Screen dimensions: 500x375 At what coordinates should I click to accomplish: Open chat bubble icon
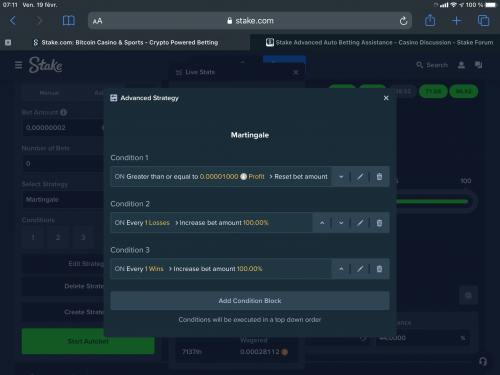pyautogui.click(x=478, y=65)
